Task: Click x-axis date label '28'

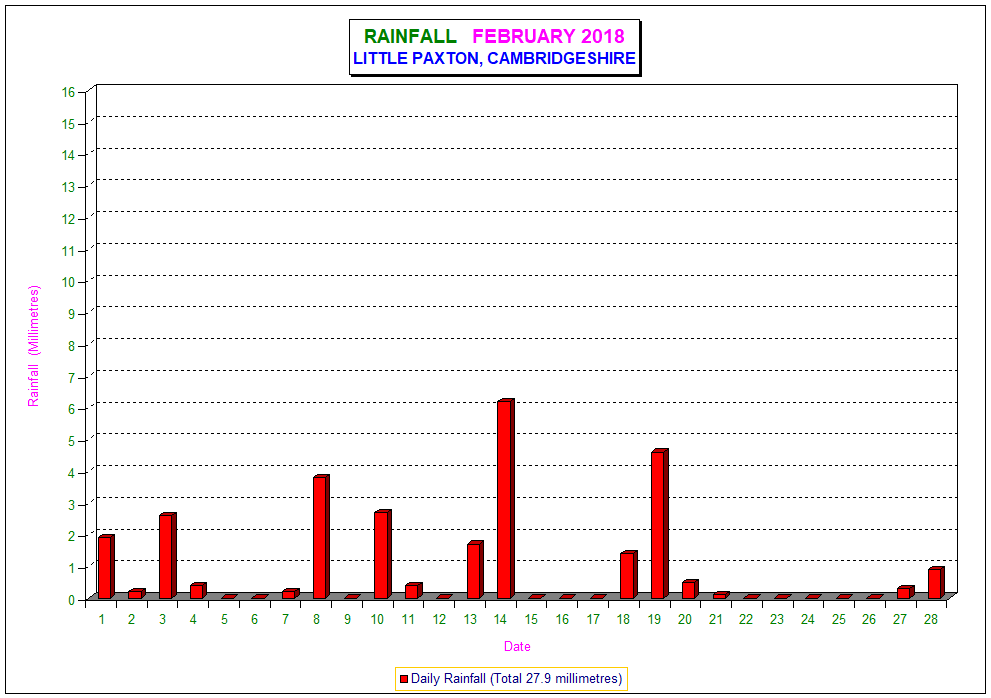Action: point(930,620)
